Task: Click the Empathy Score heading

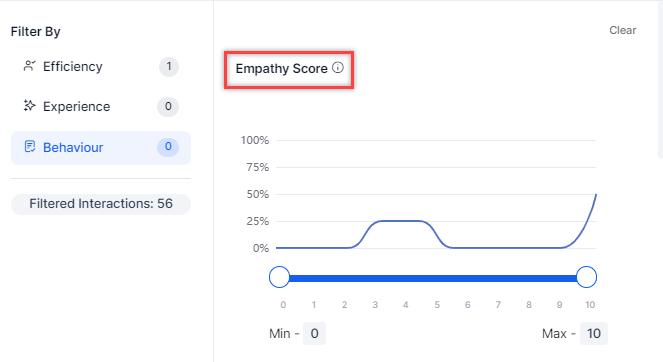Action: [x=282, y=69]
